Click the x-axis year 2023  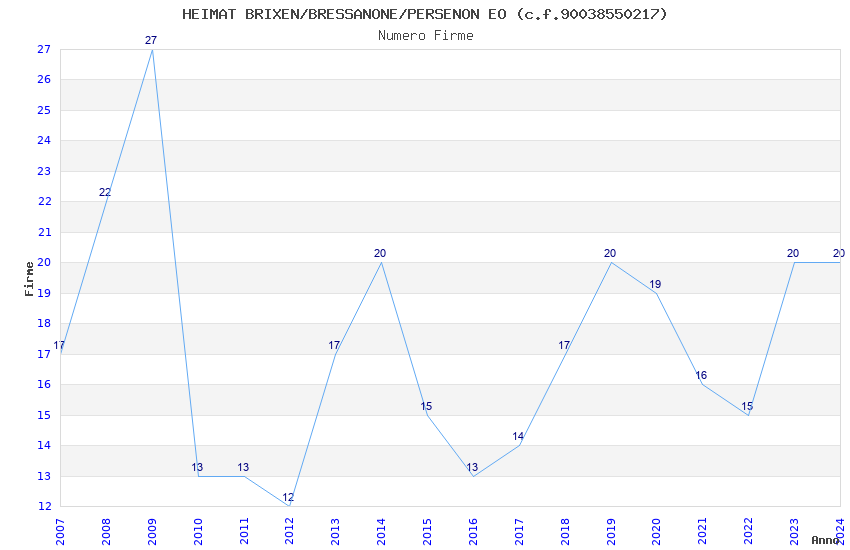click(x=795, y=532)
